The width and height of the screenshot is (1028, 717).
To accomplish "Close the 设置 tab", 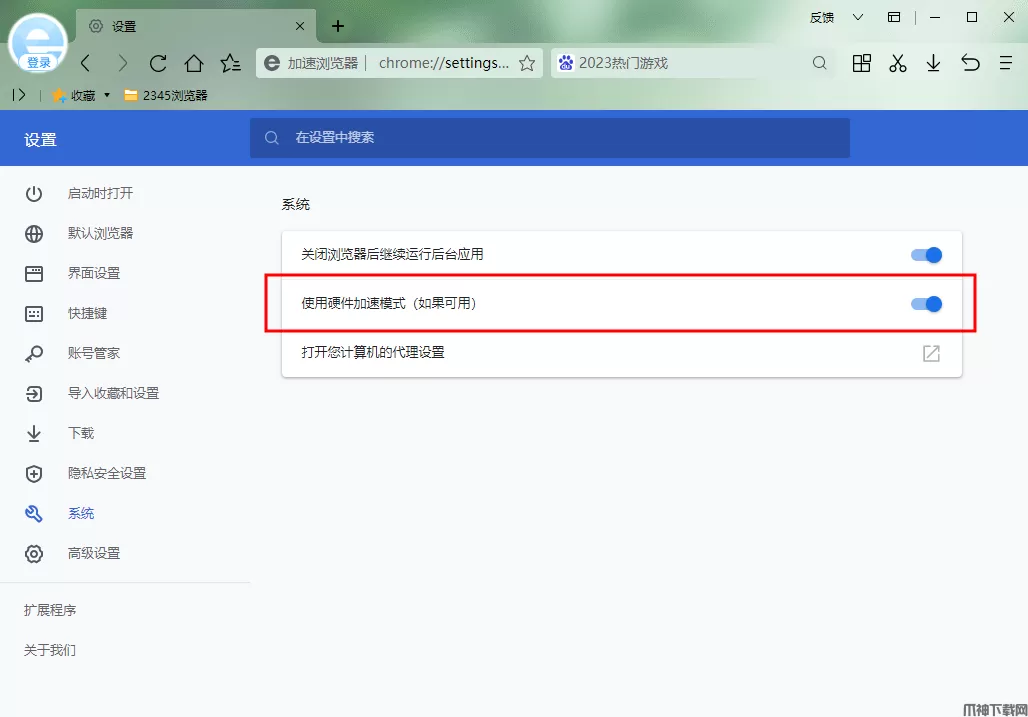I will click(300, 26).
